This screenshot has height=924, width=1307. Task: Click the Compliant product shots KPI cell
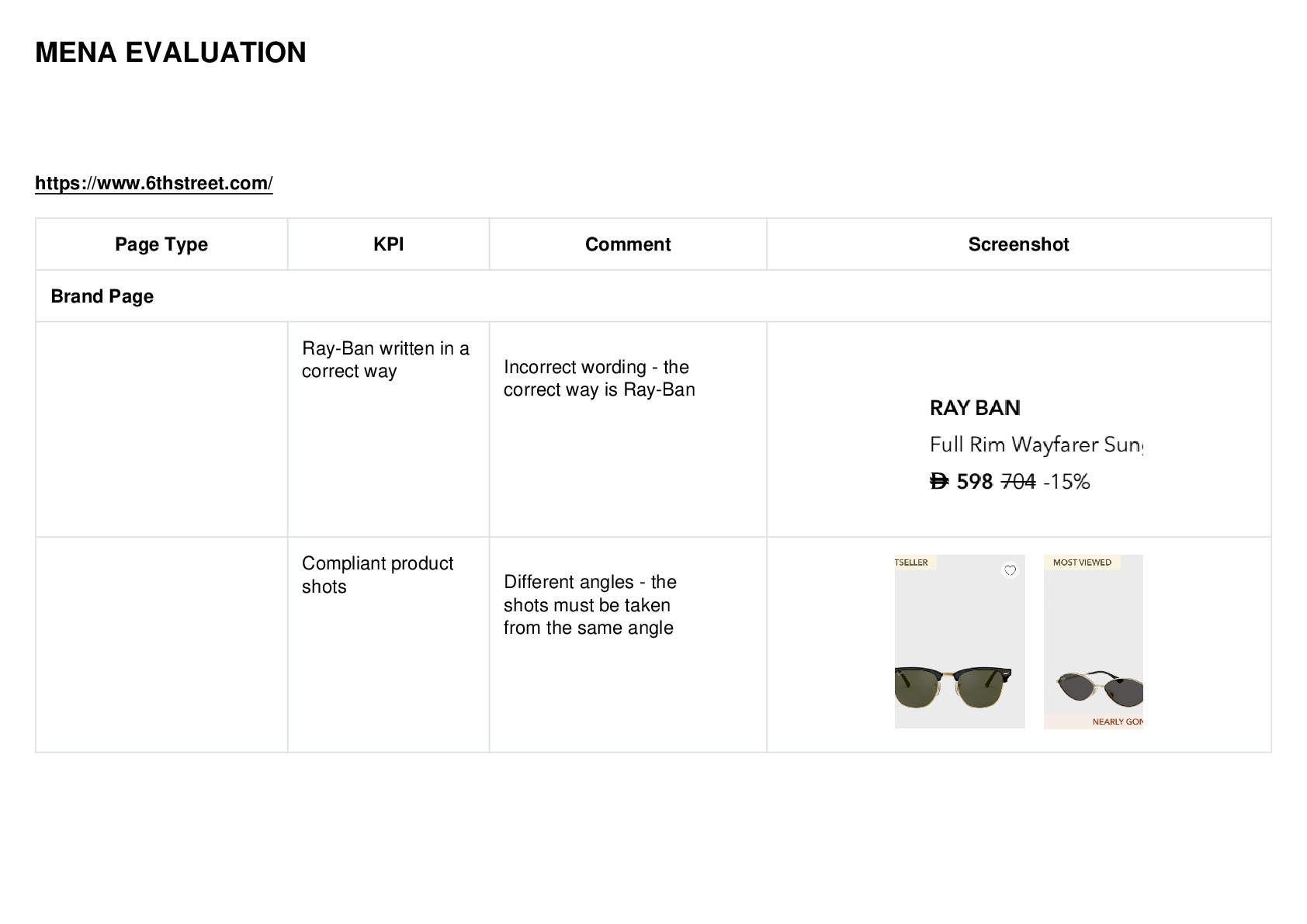pyautogui.click(x=388, y=645)
